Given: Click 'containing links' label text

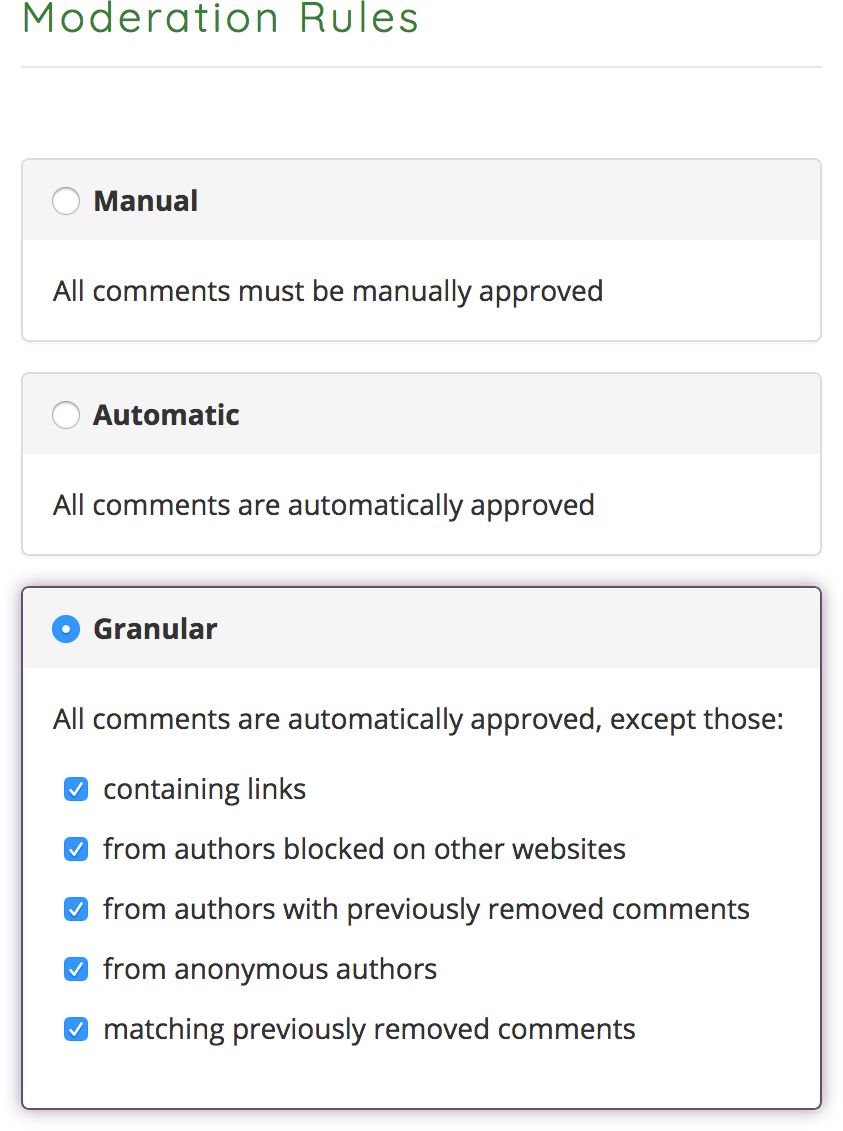Looking at the screenshot, I should pos(204,789).
